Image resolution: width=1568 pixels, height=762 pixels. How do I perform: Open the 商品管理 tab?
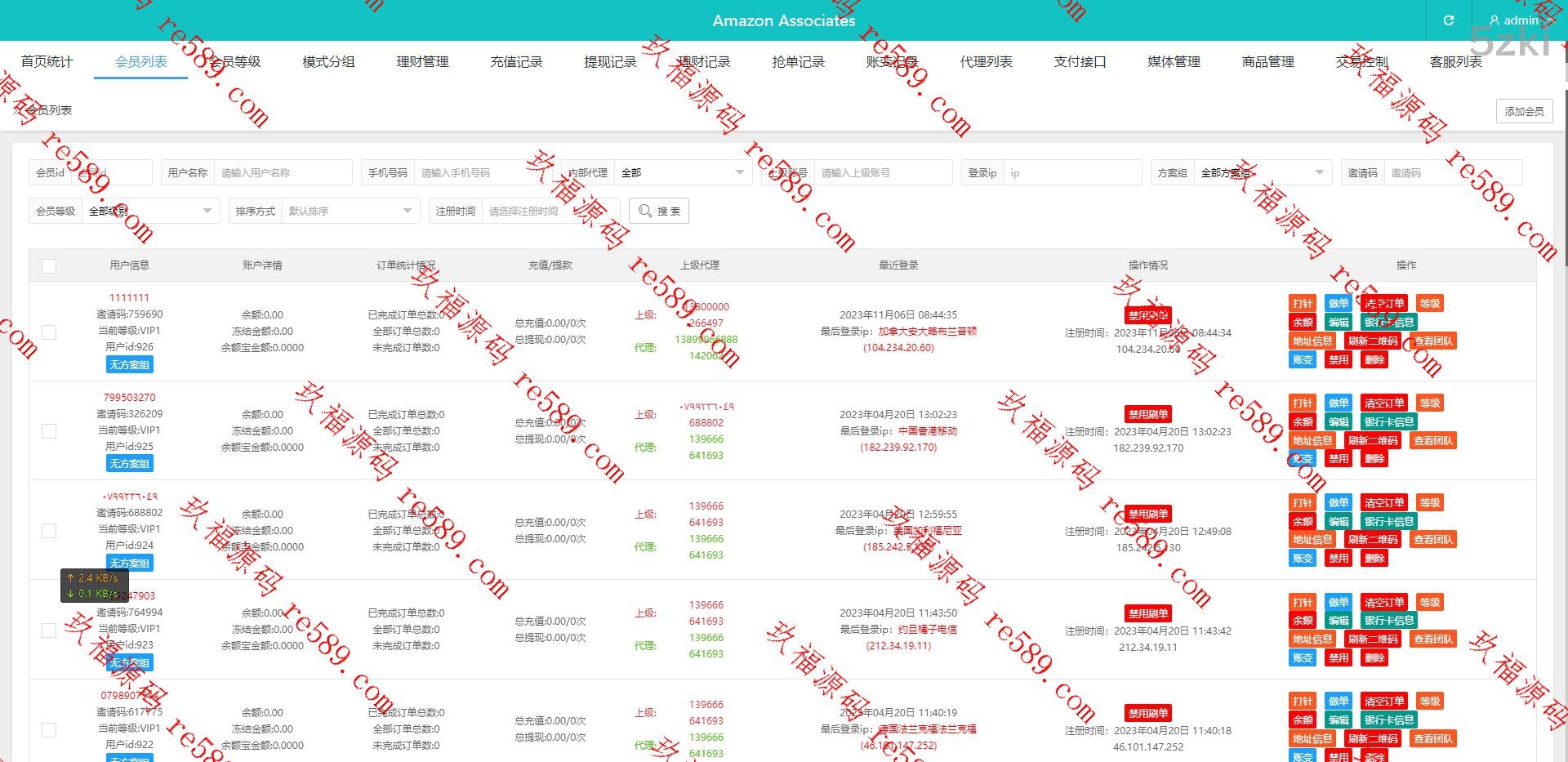pos(1267,62)
